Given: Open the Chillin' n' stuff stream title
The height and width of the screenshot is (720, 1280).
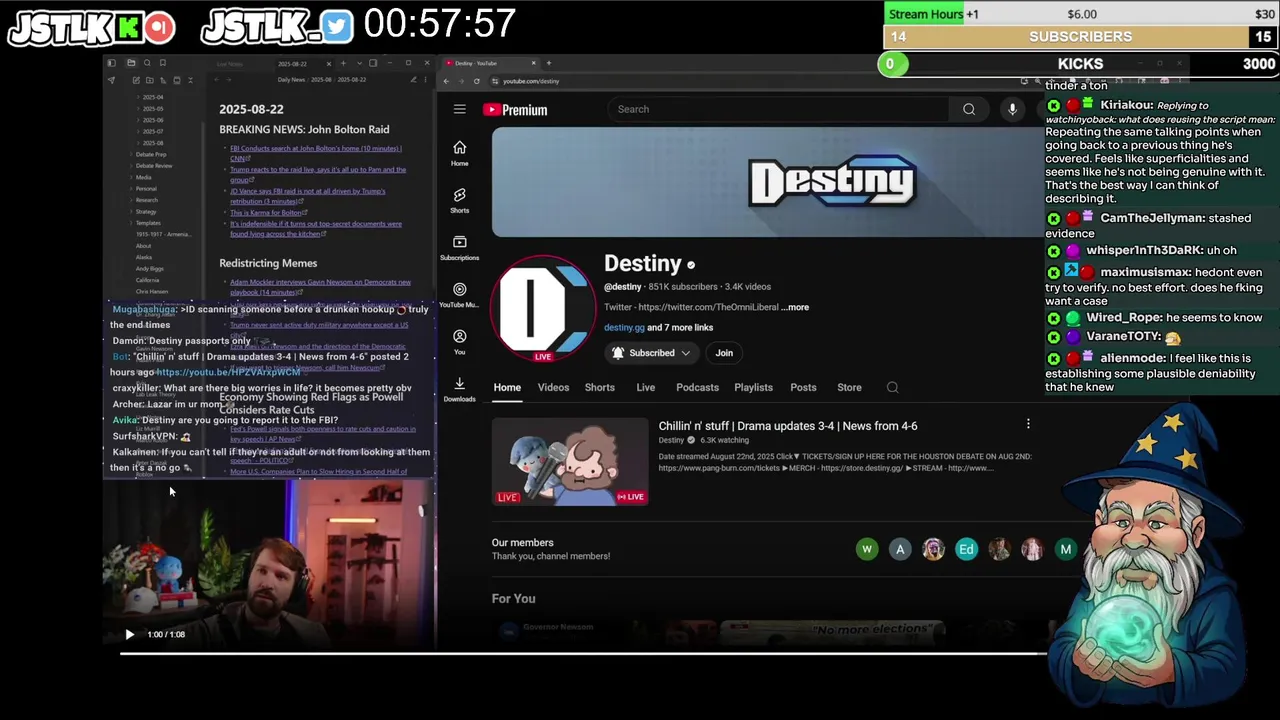Looking at the screenshot, I should coord(788,426).
